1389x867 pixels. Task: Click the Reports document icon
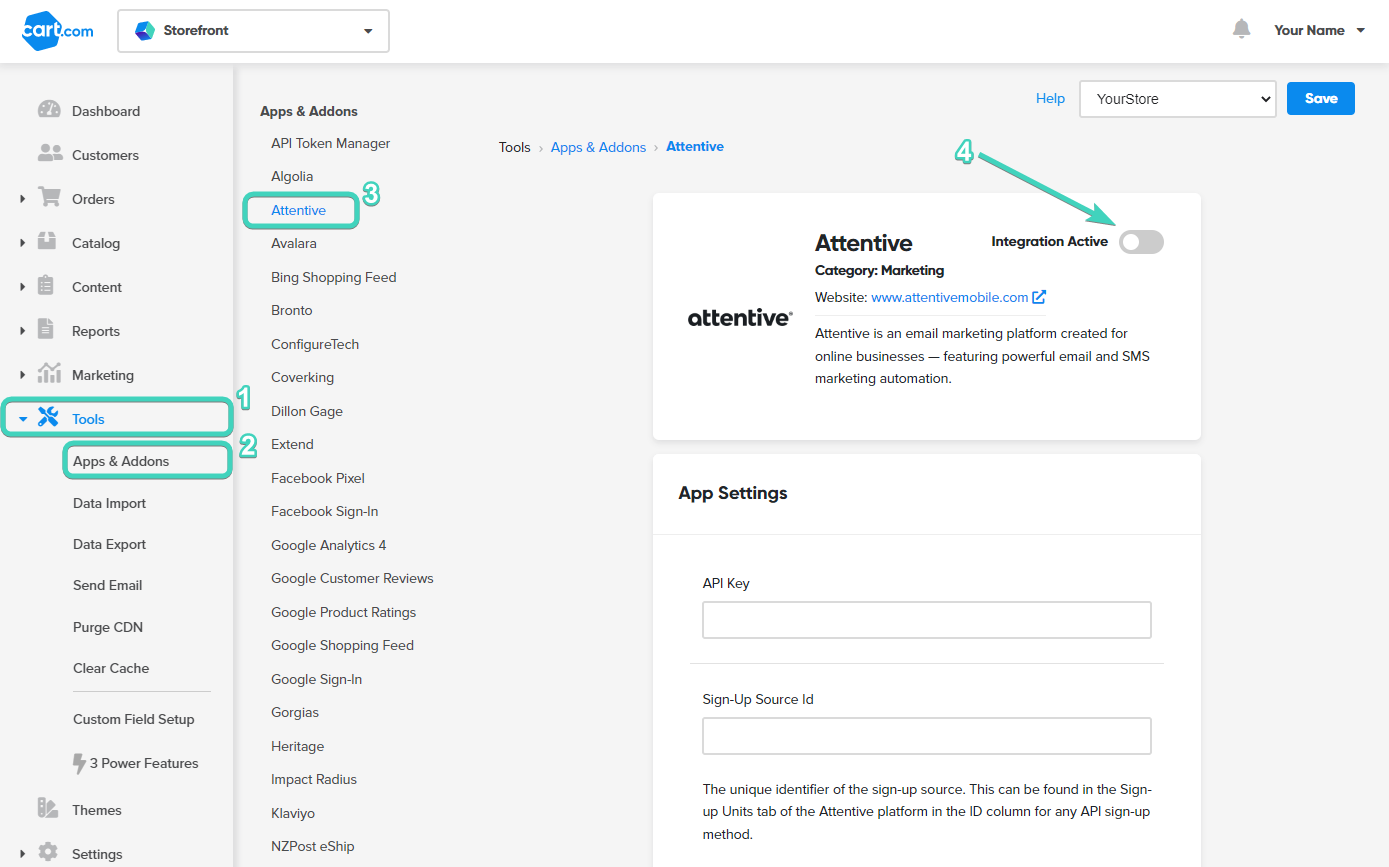[x=46, y=329]
